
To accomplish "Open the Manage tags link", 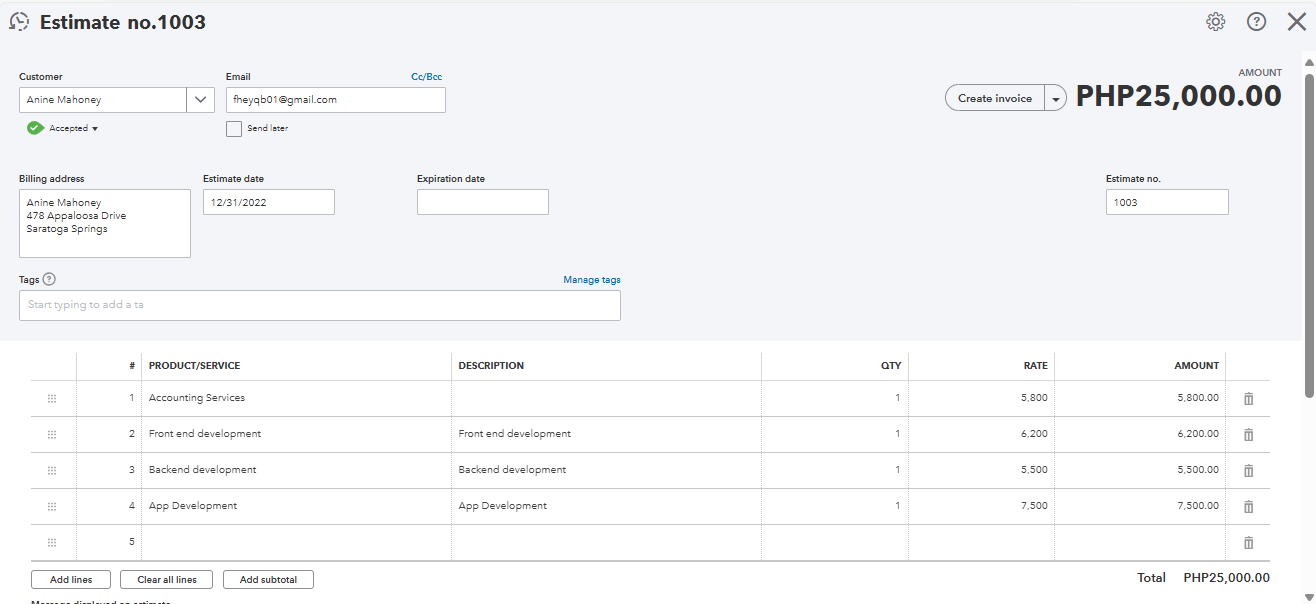I will pos(591,280).
